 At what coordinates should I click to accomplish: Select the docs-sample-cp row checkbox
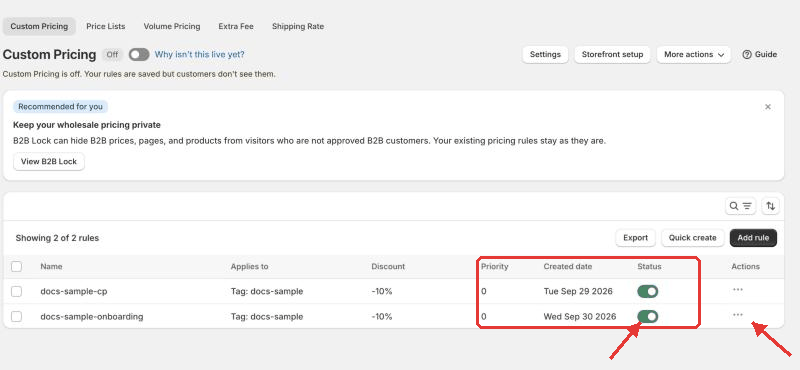click(16, 291)
